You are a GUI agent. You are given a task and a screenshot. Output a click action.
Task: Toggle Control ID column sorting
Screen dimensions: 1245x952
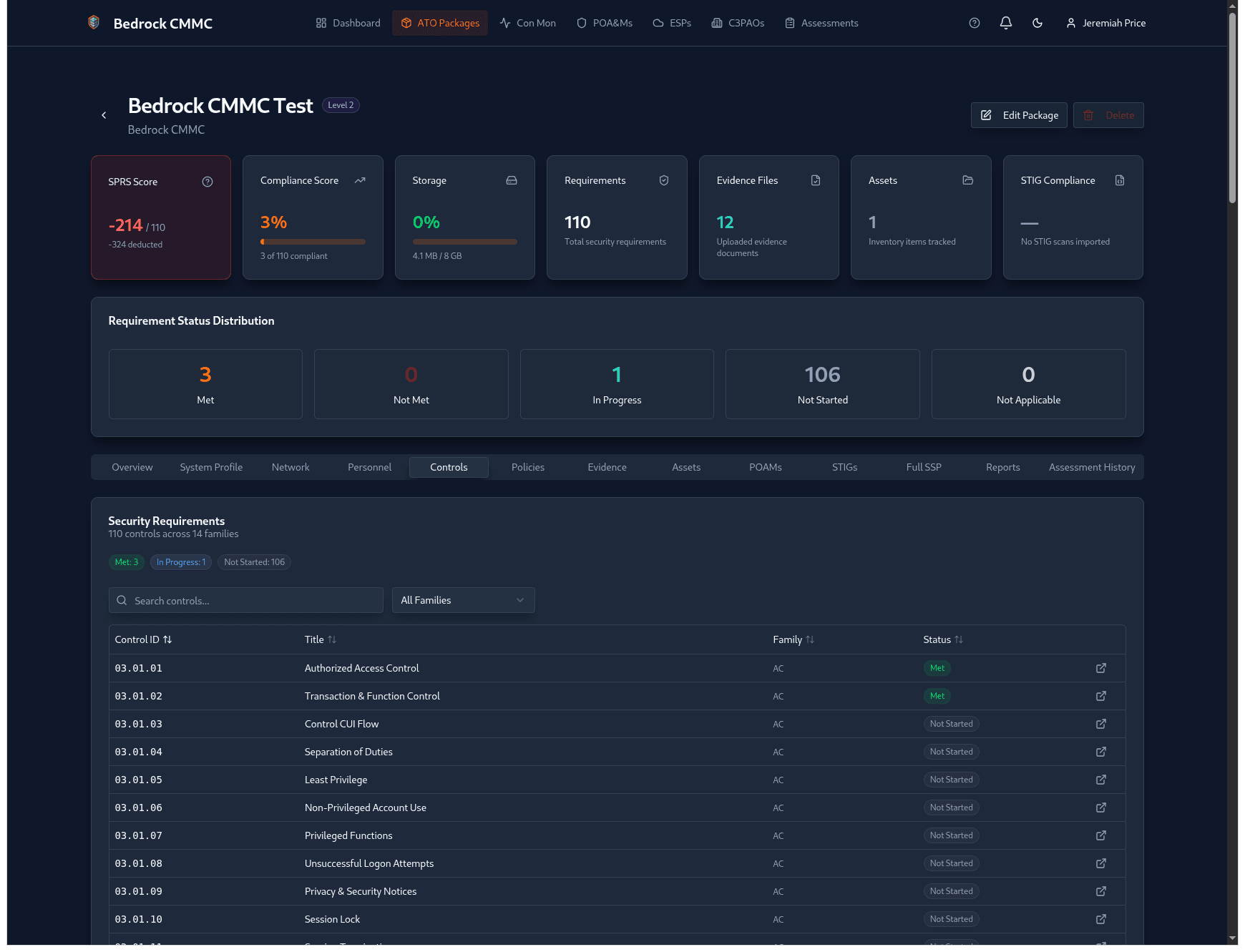tap(168, 639)
